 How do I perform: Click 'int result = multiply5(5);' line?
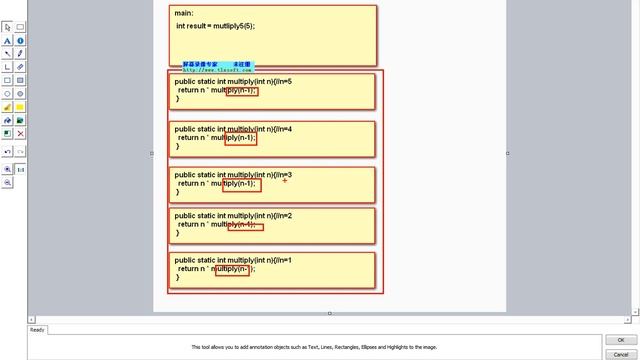click(216, 26)
